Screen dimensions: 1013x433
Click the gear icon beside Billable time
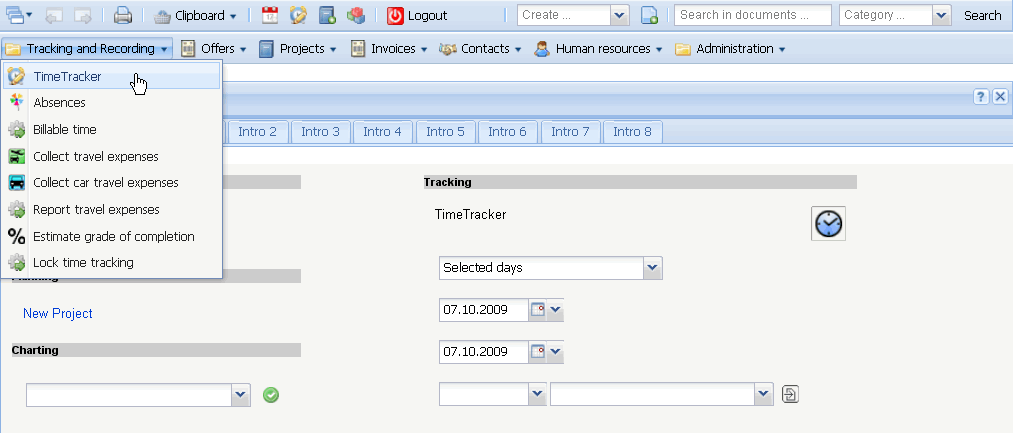coord(16,129)
